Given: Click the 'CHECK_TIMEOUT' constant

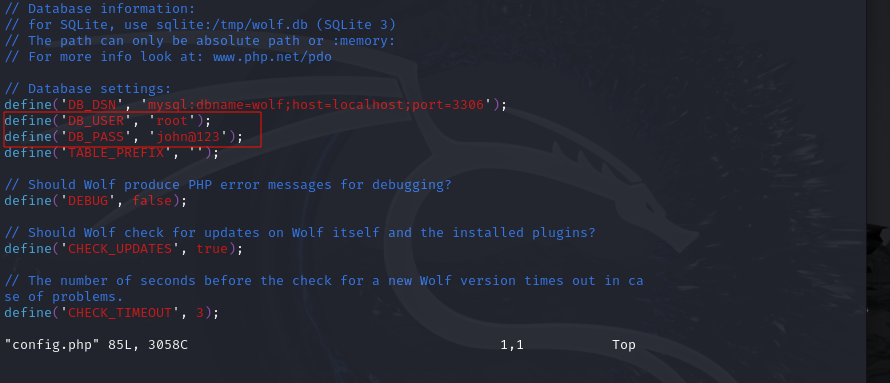Looking at the screenshot, I should click(120, 313).
